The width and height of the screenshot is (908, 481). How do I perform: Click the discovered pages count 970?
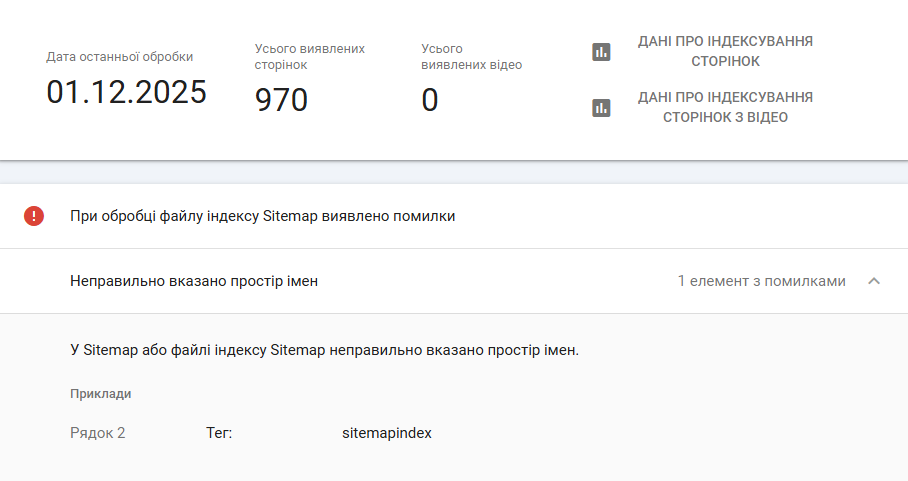tap(281, 100)
